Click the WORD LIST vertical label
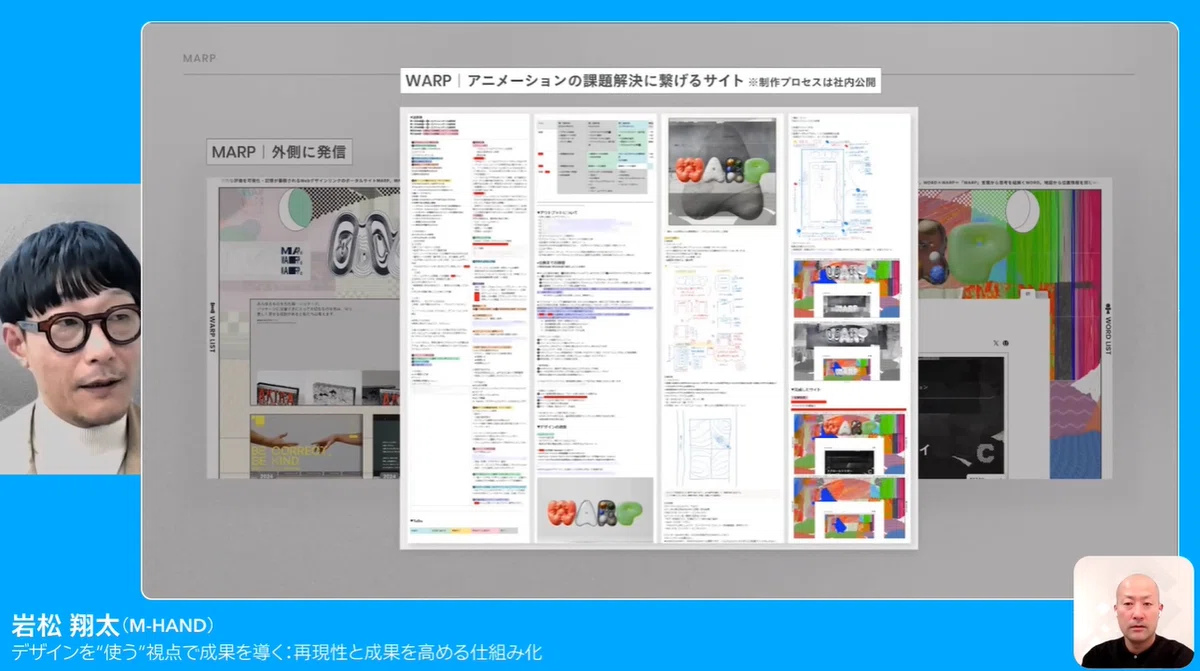This screenshot has width=1200, height=671. point(1108,327)
